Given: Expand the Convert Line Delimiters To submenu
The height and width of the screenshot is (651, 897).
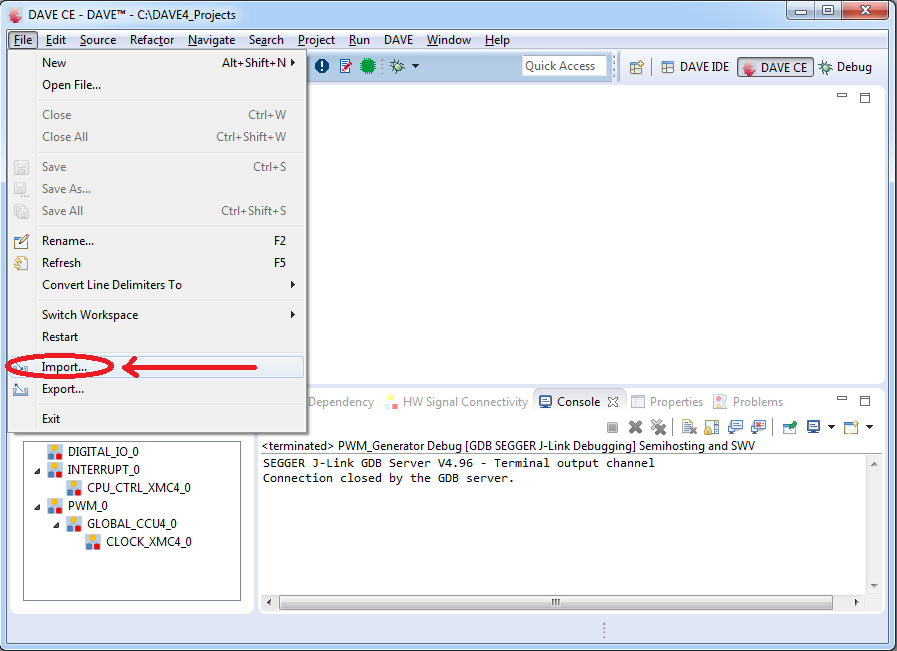Looking at the screenshot, I should tap(157, 285).
